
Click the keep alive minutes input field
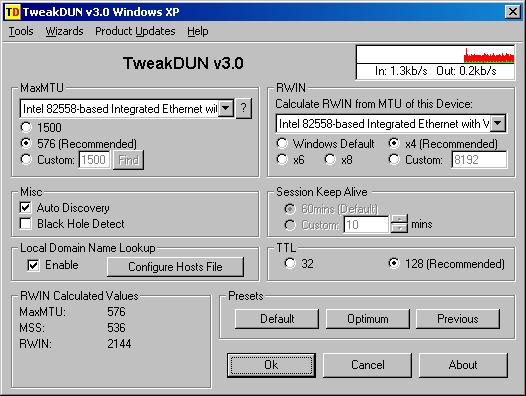[366, 224]
